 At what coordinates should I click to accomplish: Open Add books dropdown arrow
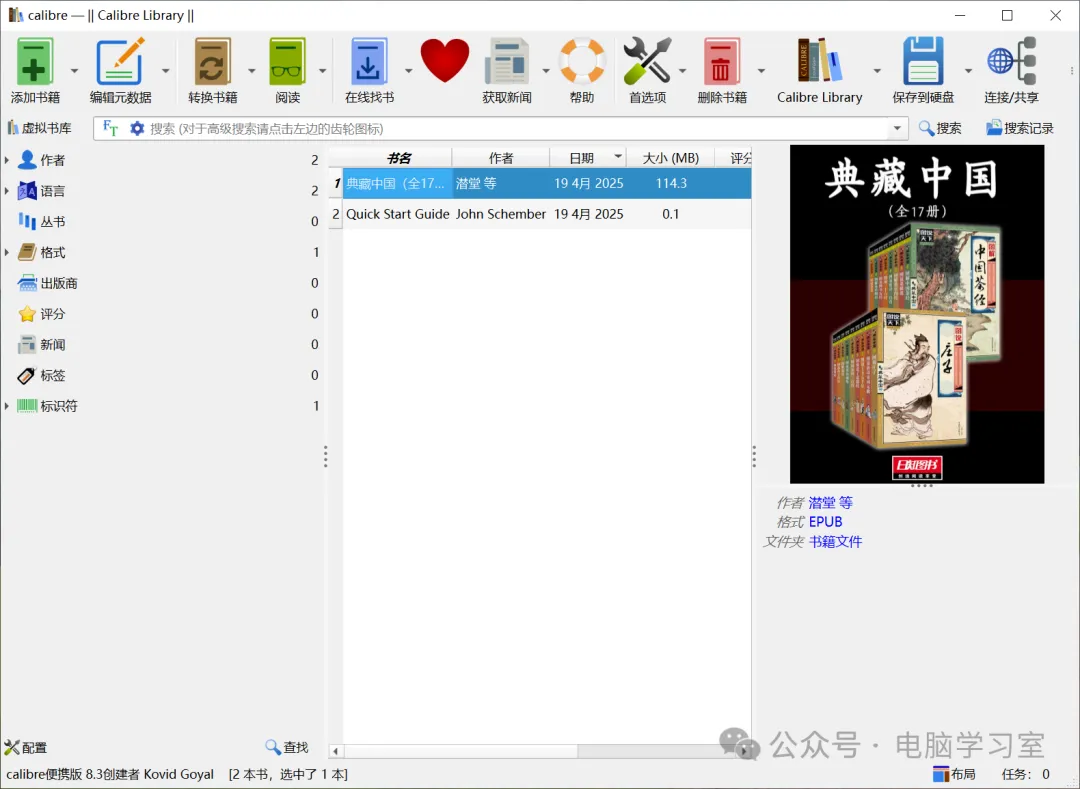point(74,70)
